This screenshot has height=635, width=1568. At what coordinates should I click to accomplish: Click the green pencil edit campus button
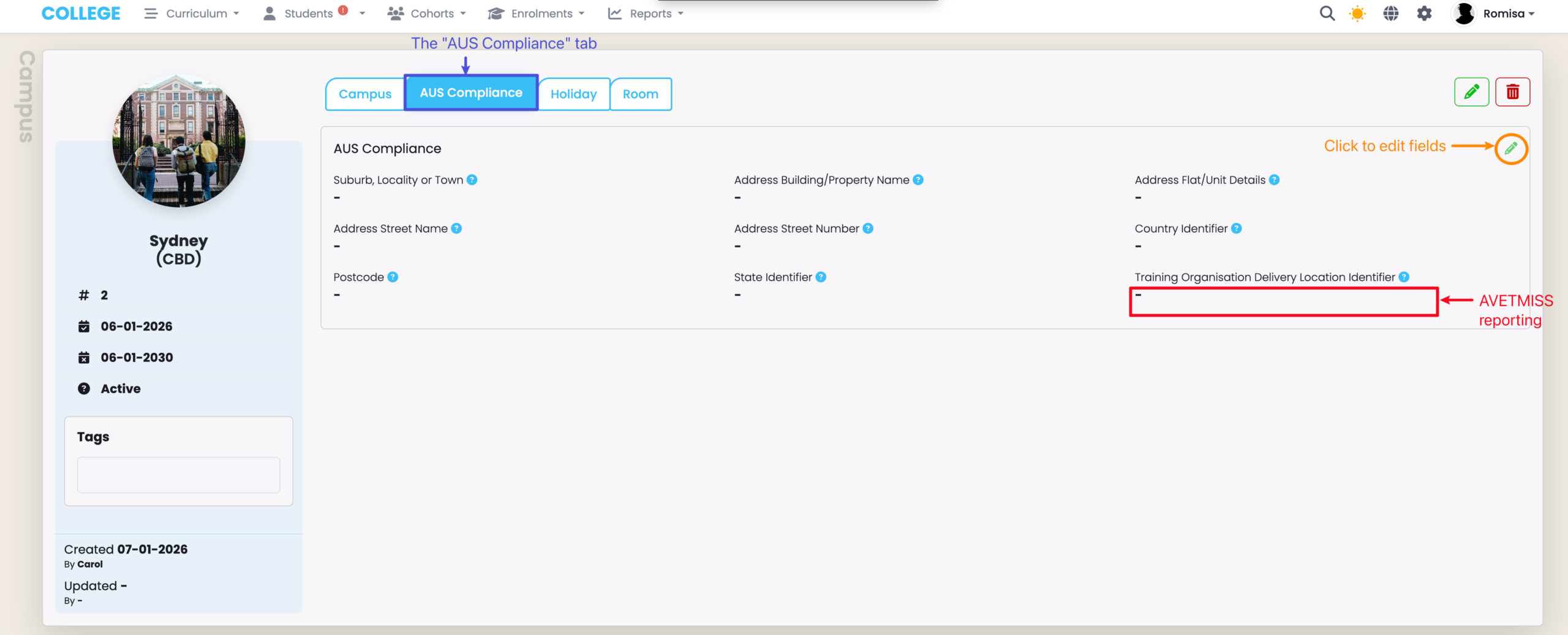pyautogui.click(x=1471, y=92)
